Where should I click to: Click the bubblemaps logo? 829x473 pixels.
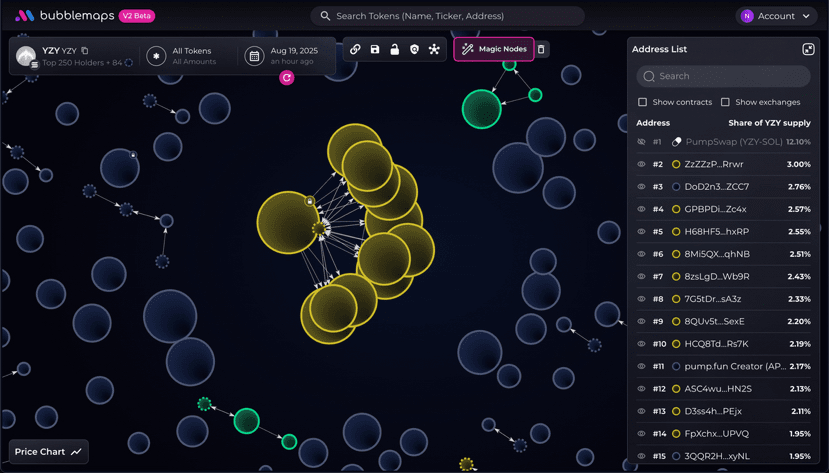tap(64, 16)
